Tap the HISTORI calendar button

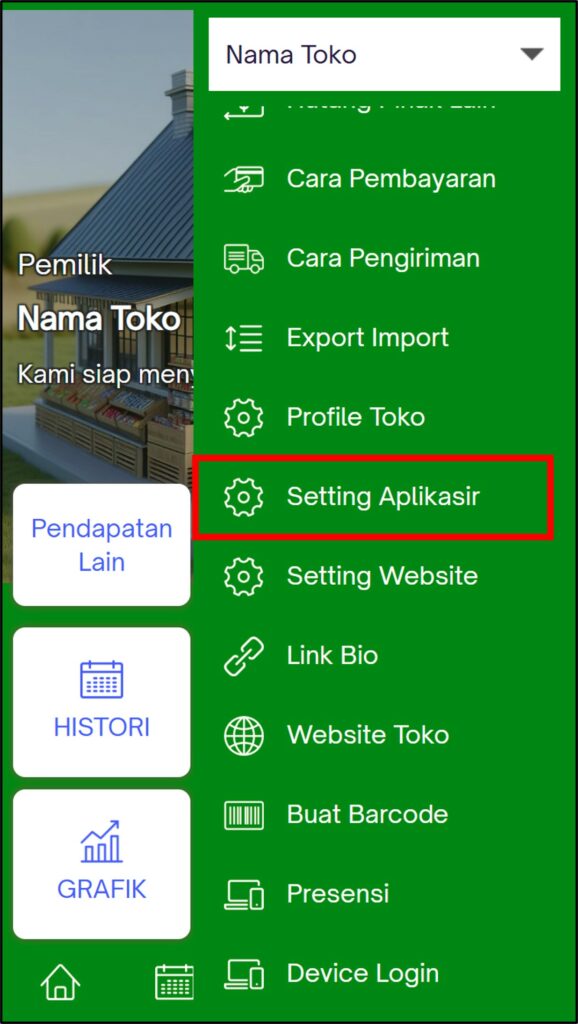(x=102, y=702)
